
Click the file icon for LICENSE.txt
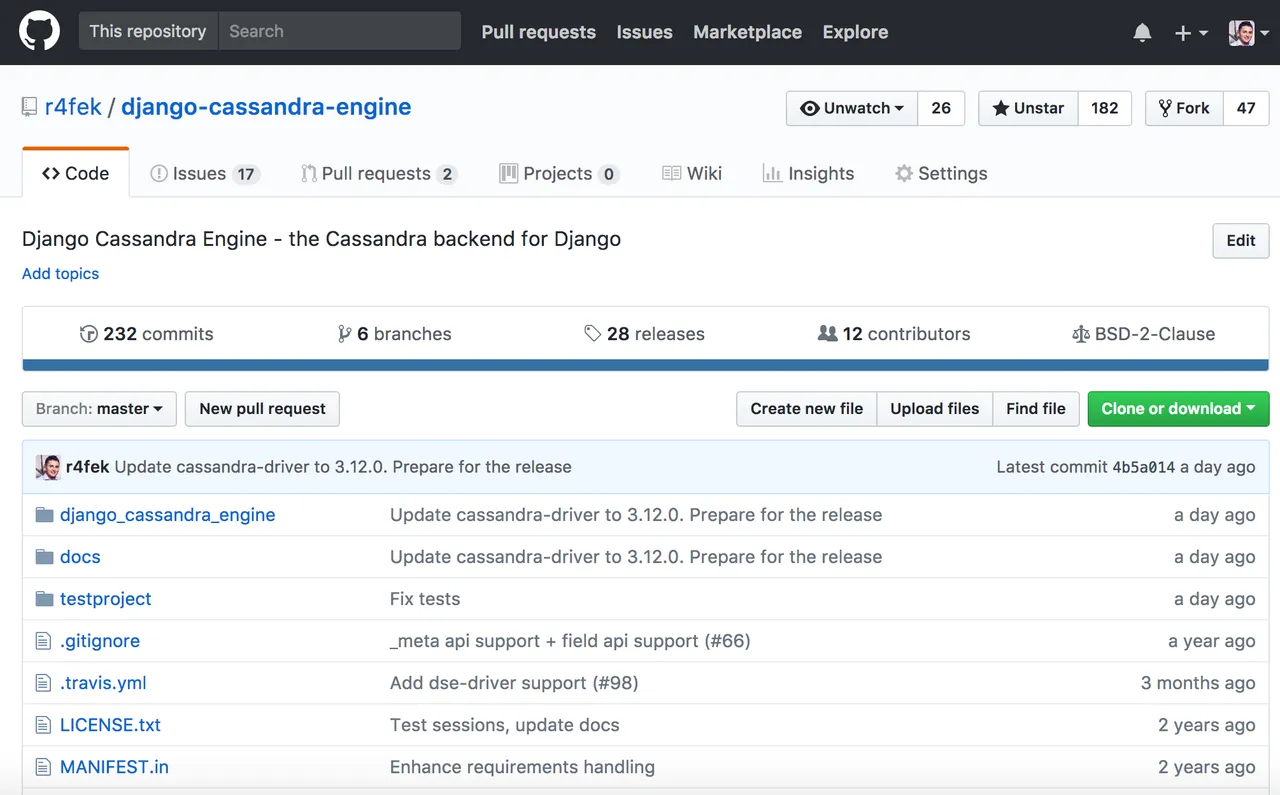[x=43, y=725]
